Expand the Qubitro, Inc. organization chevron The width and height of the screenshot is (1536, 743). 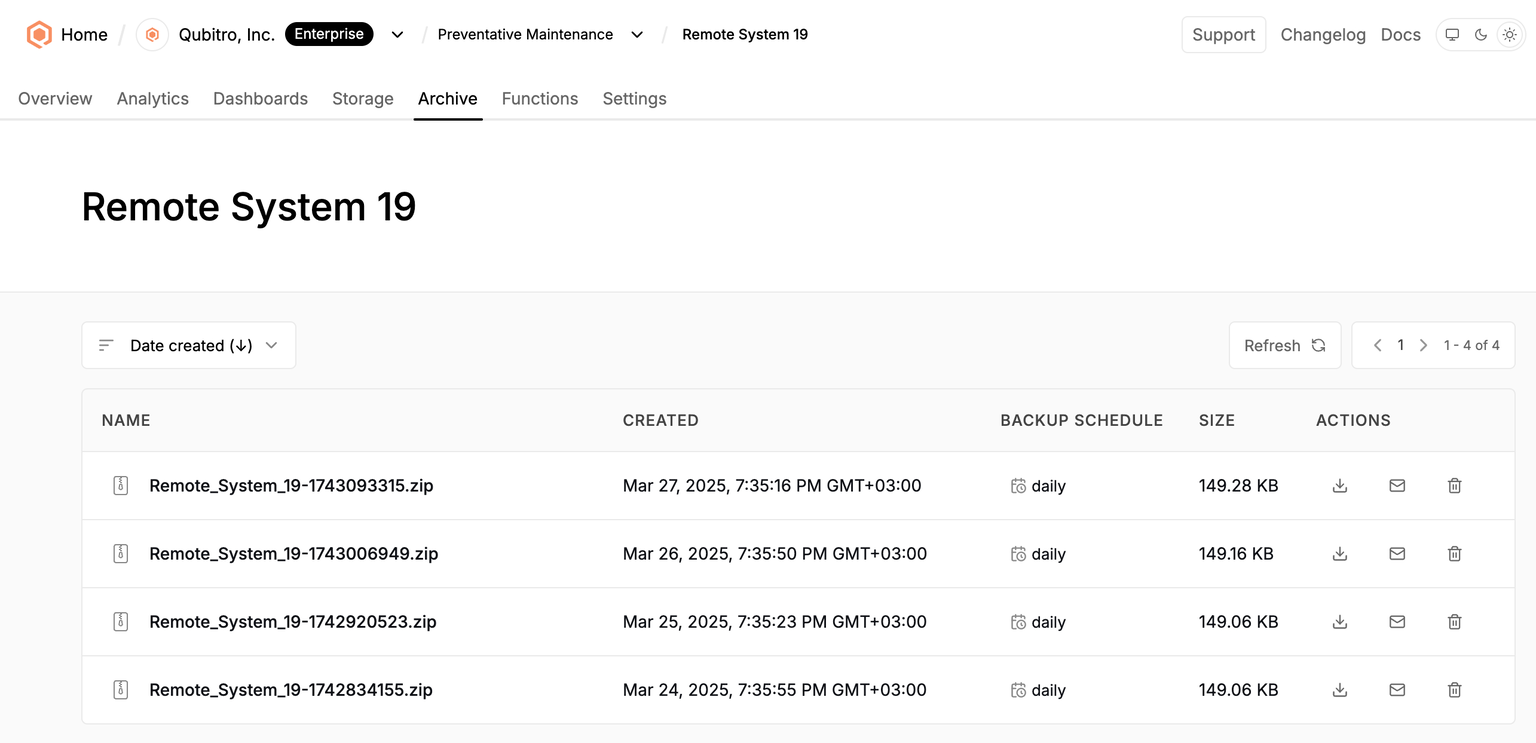(x=397, y=35)
